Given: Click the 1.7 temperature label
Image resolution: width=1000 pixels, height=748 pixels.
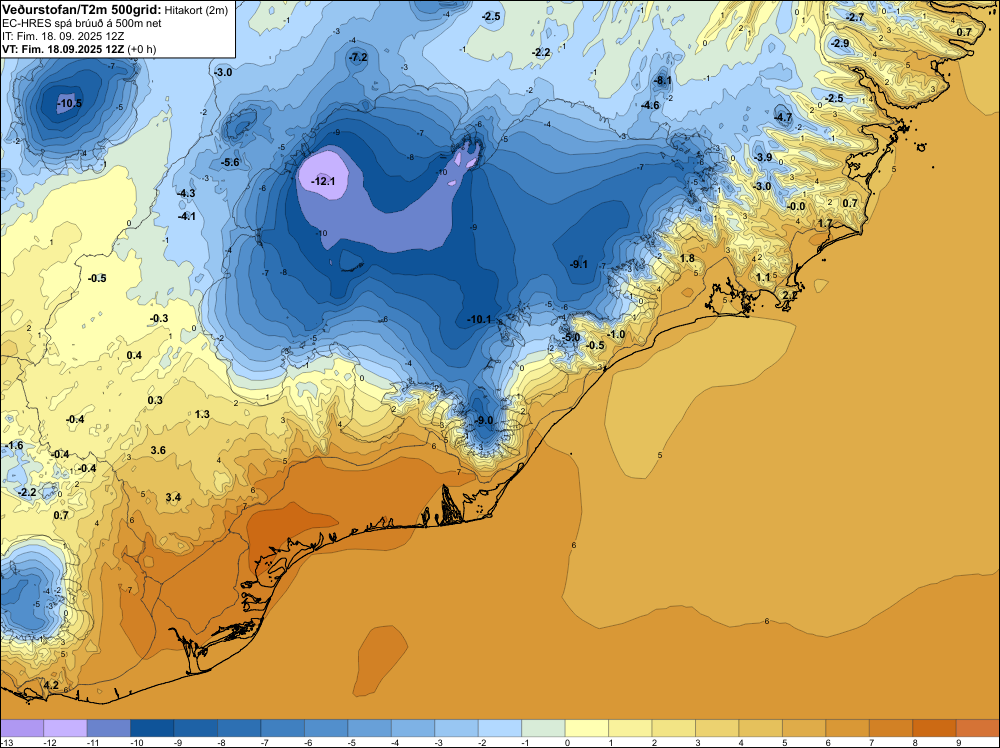Looking at the screenshot, I should point(825,223).
